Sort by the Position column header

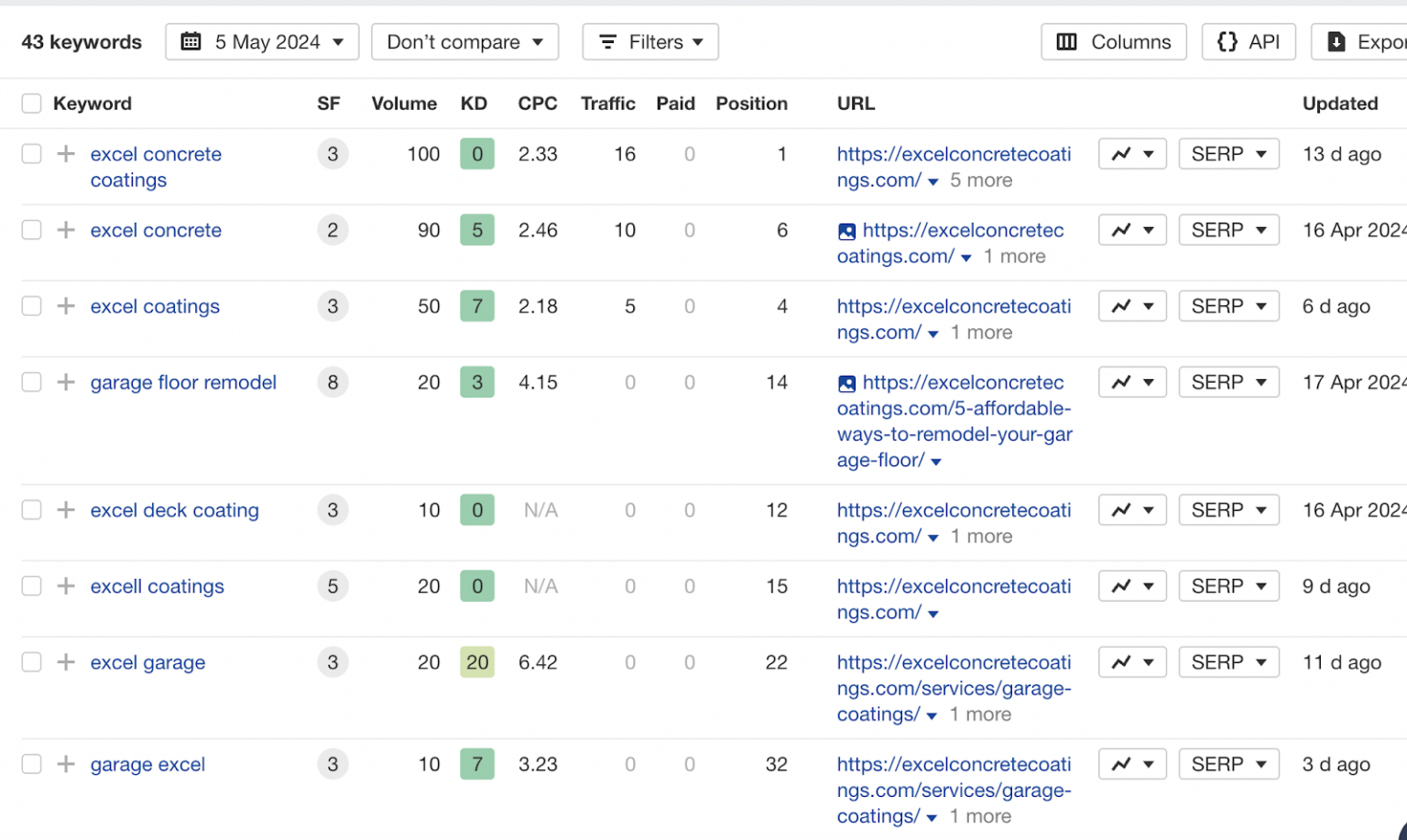(x=751, y=104)
